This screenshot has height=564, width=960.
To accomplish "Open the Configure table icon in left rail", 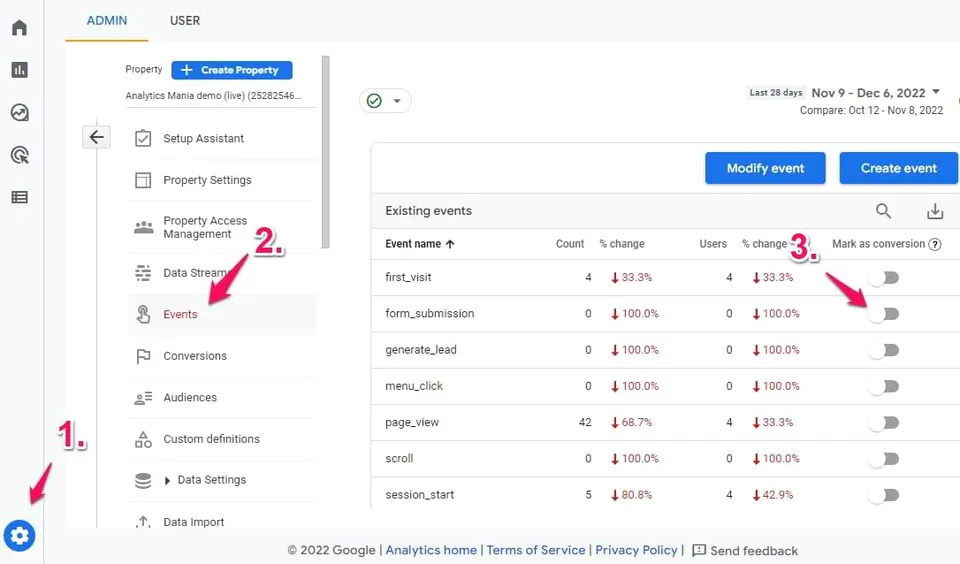I will (x=20, y=197).
